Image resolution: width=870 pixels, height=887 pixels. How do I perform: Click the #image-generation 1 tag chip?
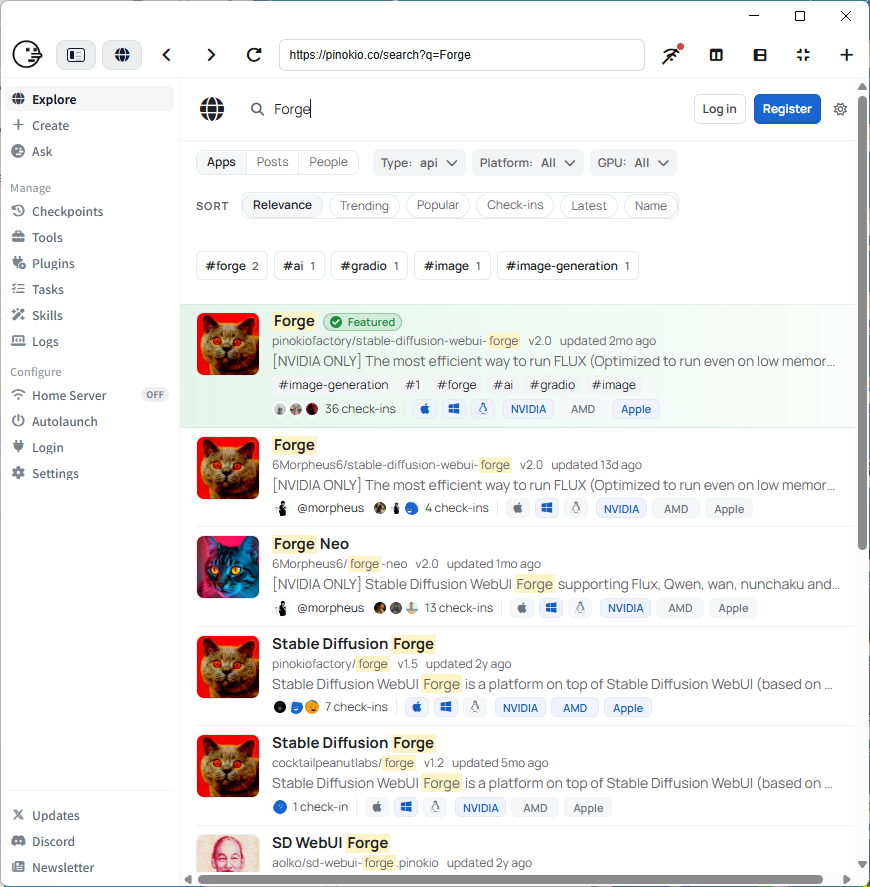tap(568, 266)
